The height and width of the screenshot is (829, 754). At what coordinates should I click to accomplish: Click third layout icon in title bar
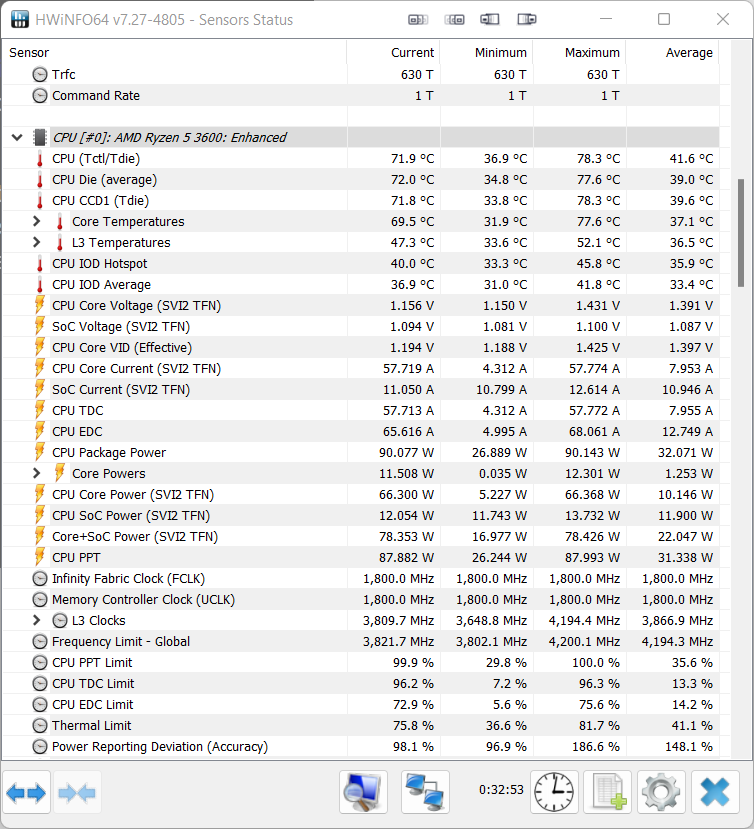click(x=490, y=20)
